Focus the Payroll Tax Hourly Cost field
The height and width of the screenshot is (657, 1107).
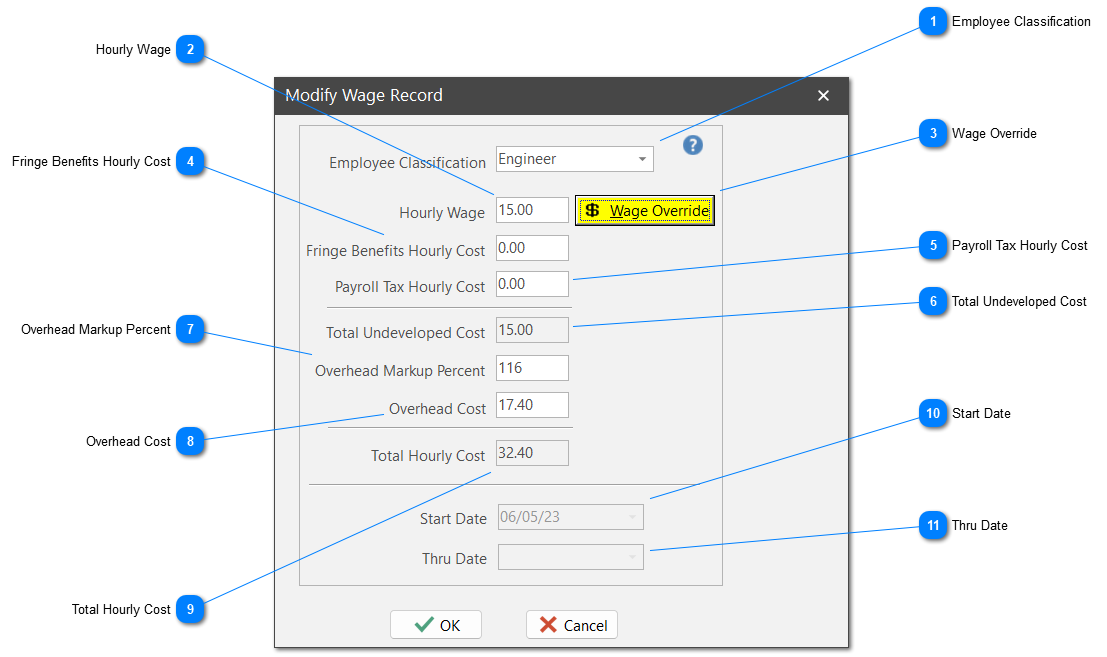(x=532, y=284)
